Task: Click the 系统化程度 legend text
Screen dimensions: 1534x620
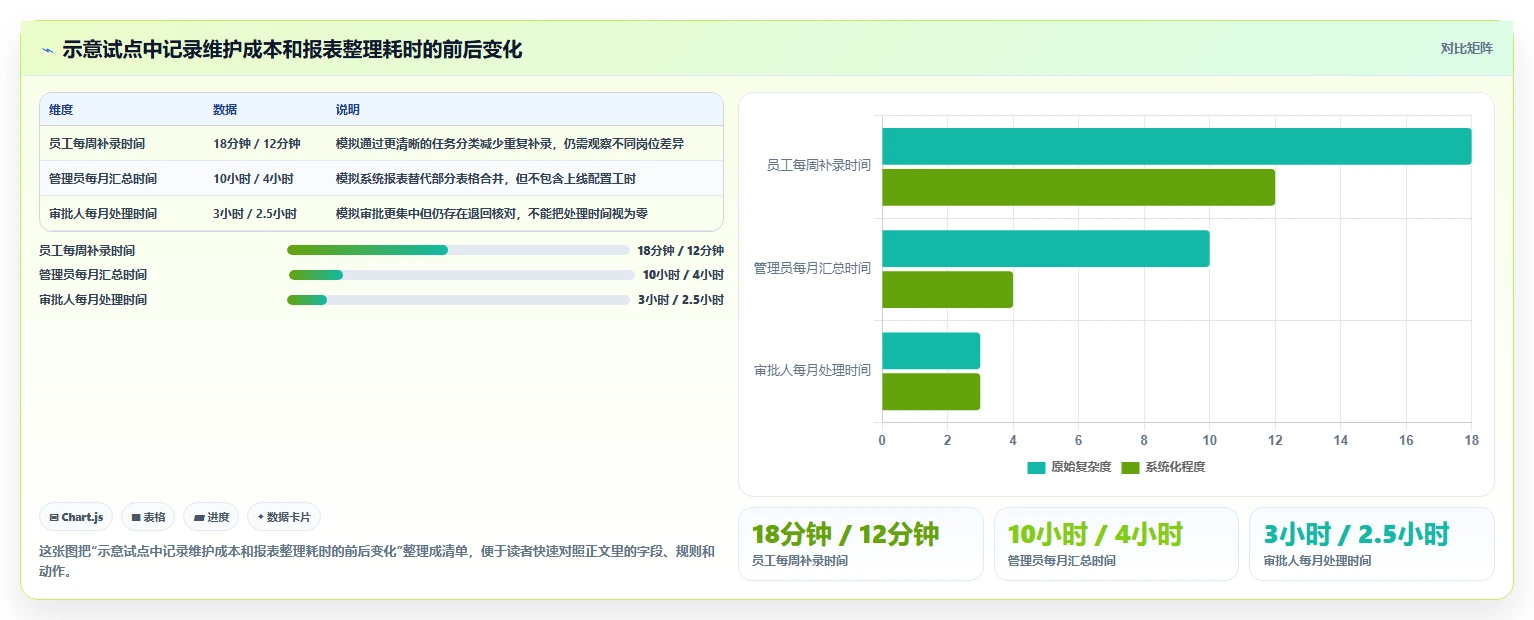Action: pos(1175,468)
